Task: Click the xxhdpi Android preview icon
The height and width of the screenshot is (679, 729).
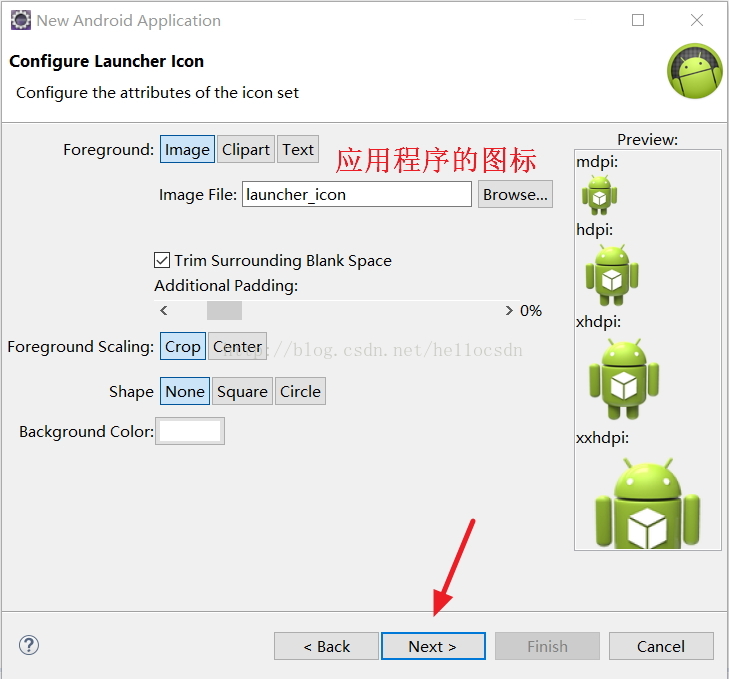Action: click(648, 503)
